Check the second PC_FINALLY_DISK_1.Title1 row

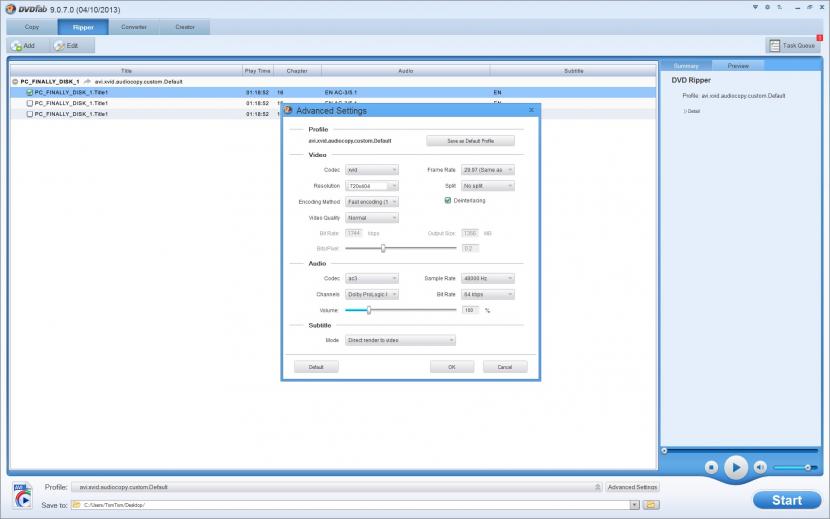(30, 103)
